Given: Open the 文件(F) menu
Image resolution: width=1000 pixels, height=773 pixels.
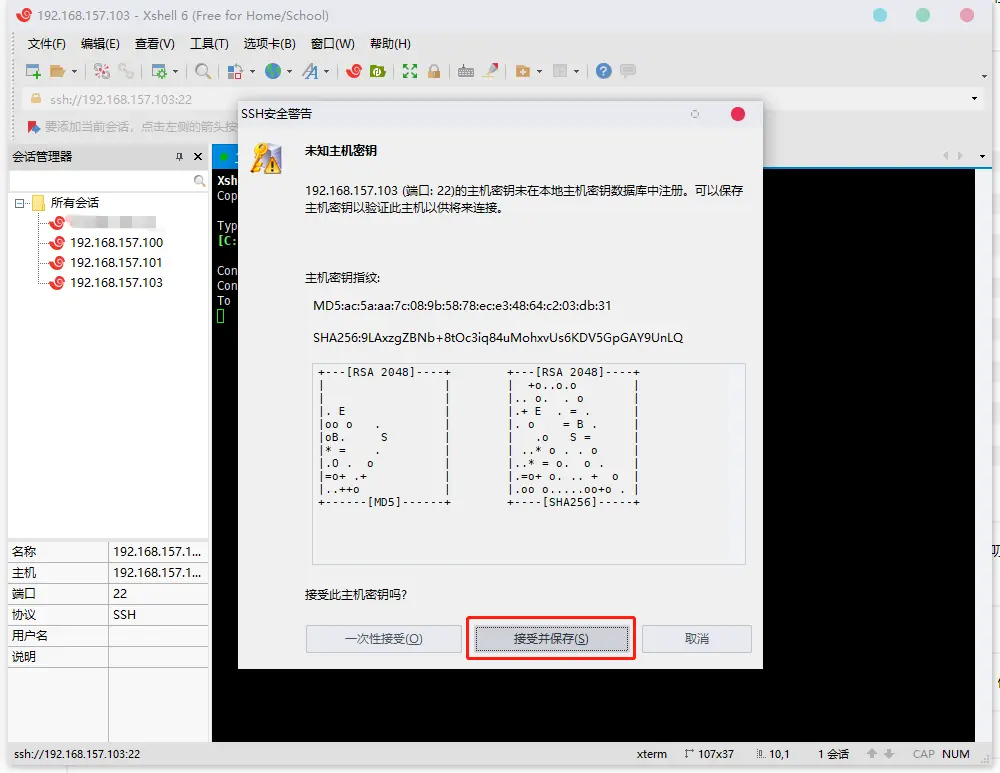Looking at the screenshot, I should [x=47, y=43].
